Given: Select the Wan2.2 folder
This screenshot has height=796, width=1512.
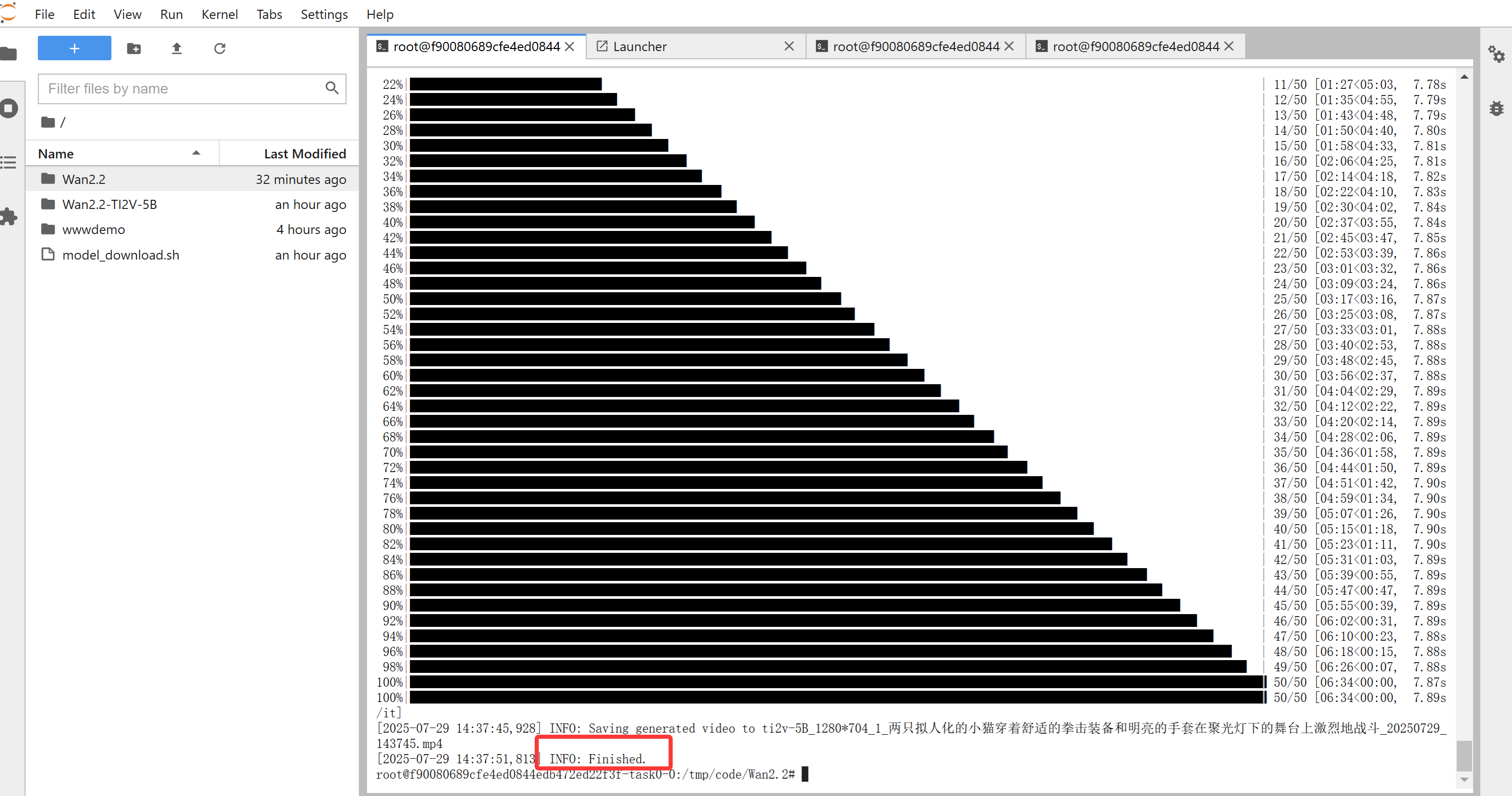Looking at the screenshot, I should click(192, 179).
